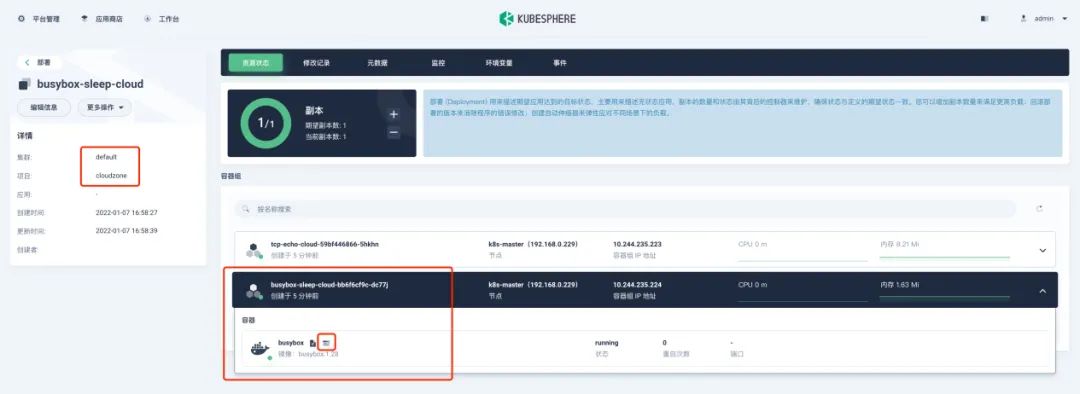Go back to the 部署 deployments list
Image resolution: width=1080 pixels, height=394 pixels.
point(39,62)
